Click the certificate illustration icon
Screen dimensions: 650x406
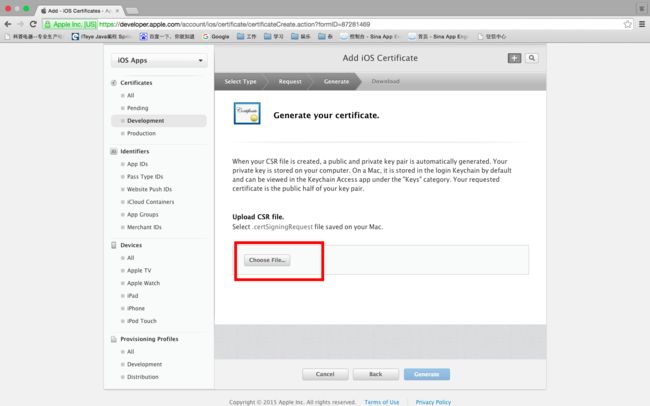click(x=247, y=113)
